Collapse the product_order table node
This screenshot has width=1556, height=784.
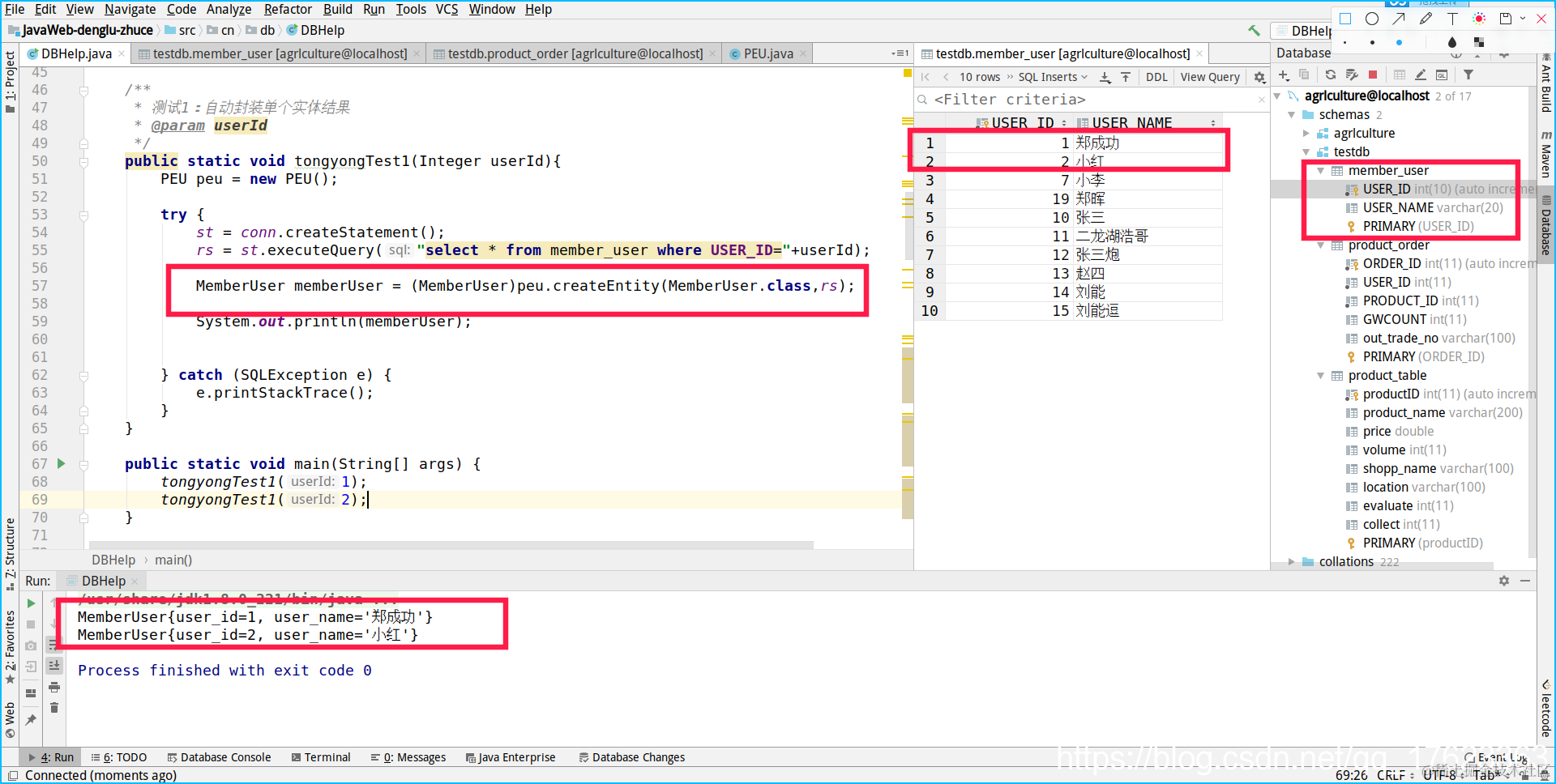coord(1321,245)
